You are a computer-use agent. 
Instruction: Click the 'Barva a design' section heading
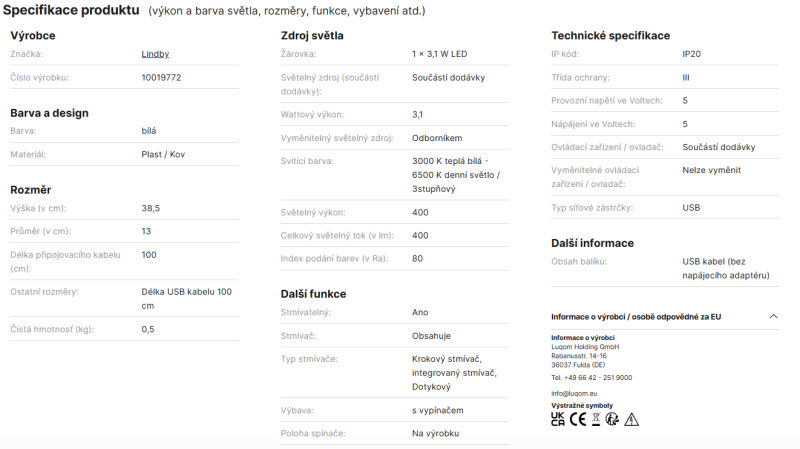pyautogui.click(x=49, y=113)
